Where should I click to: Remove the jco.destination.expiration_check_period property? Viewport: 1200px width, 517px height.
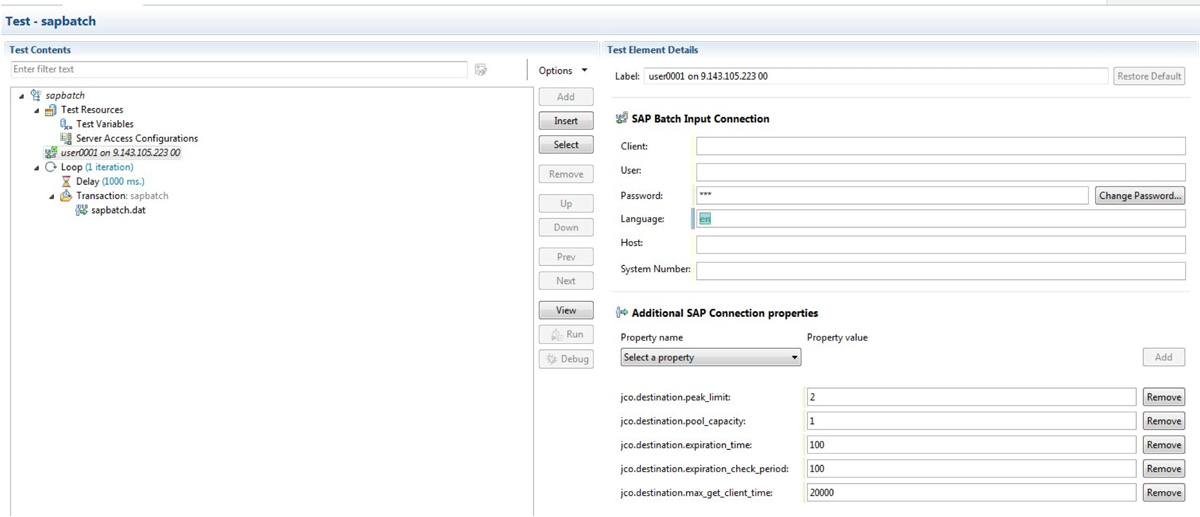coord(1164,469)
